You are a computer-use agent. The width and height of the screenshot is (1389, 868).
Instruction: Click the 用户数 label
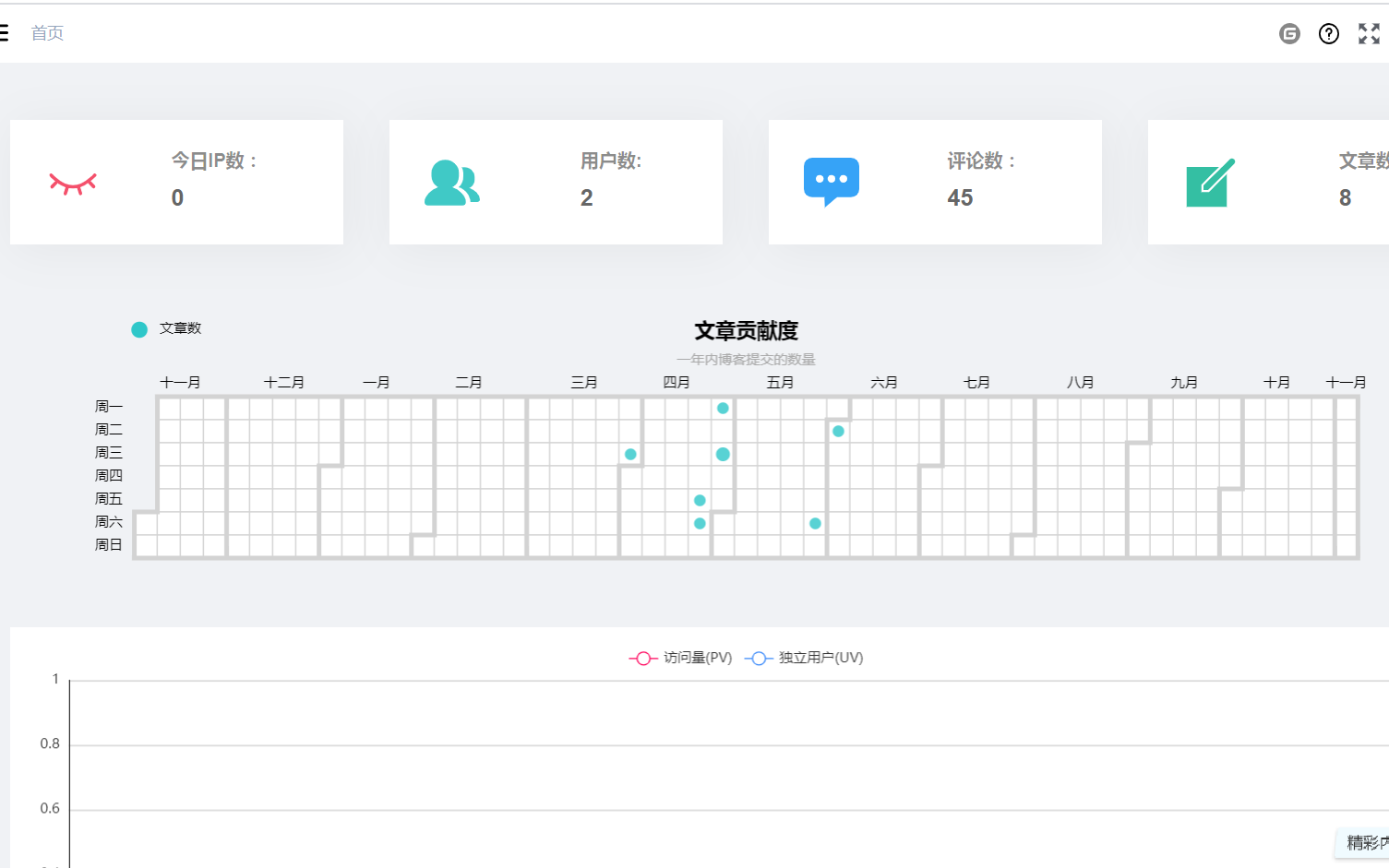coord(611,161)
